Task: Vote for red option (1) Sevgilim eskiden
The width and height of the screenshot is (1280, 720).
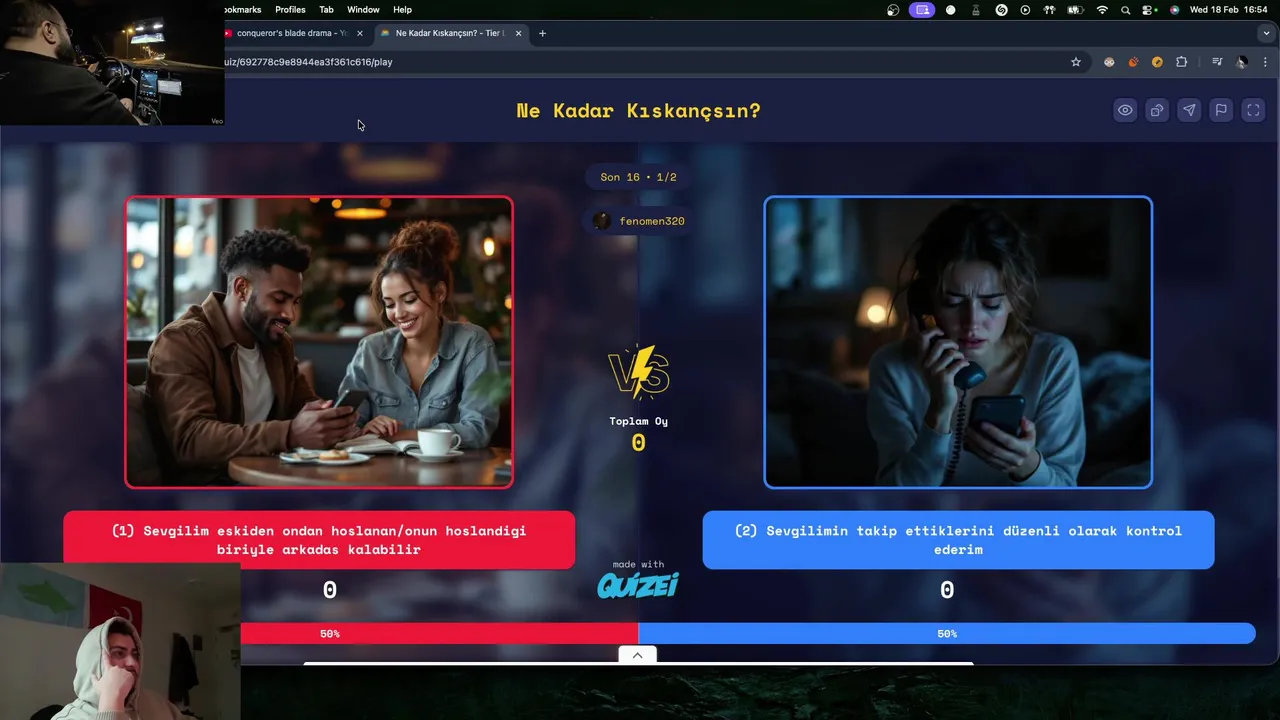Action: (319, 540)
